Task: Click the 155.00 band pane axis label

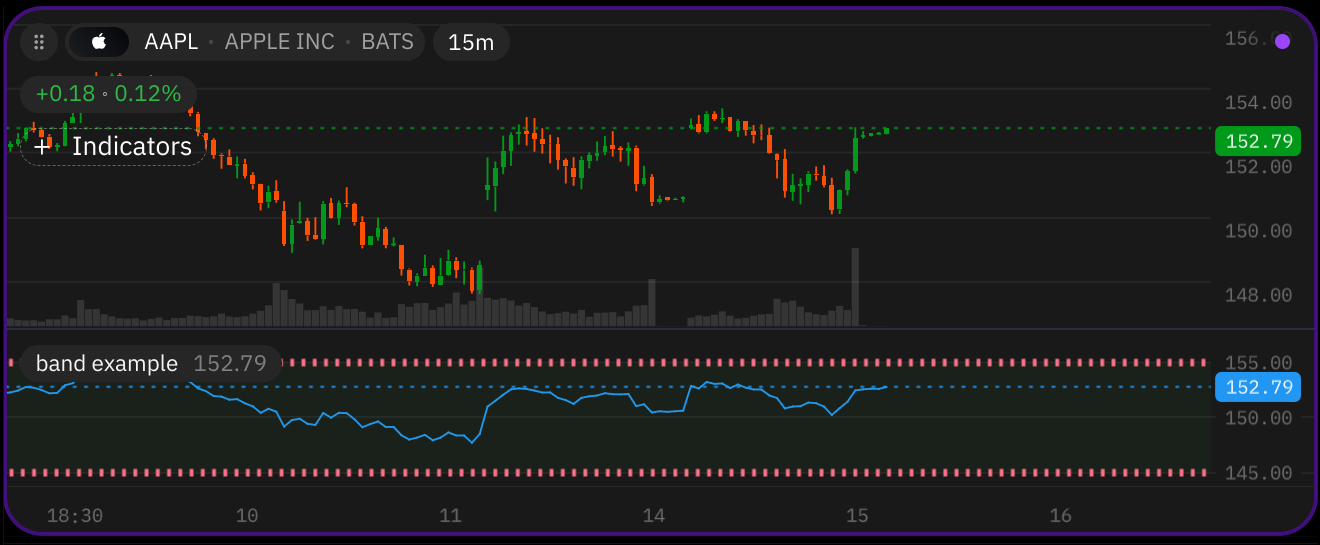Action: 1258,362
